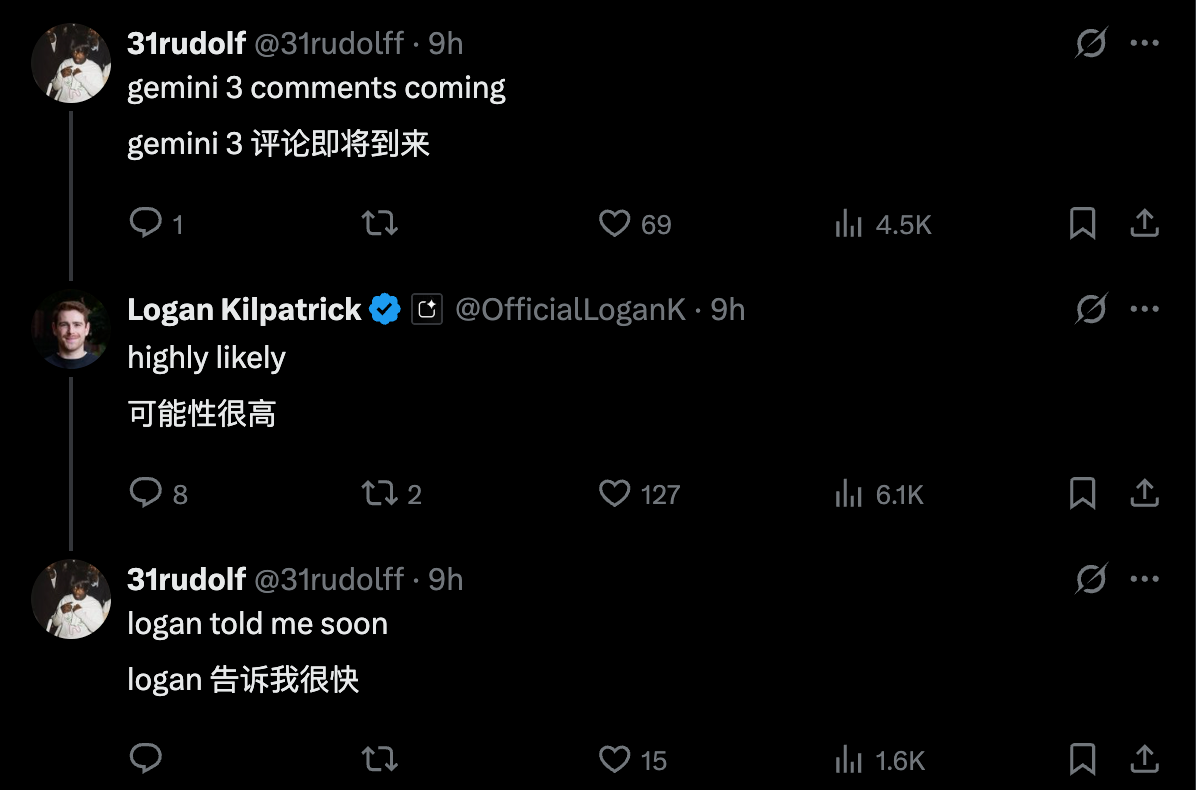Click the Grok icon on the first post

pos(1091,43)
